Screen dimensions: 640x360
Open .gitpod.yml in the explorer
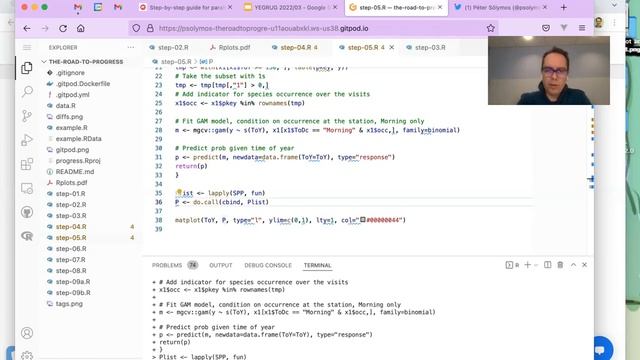[72, 95]
